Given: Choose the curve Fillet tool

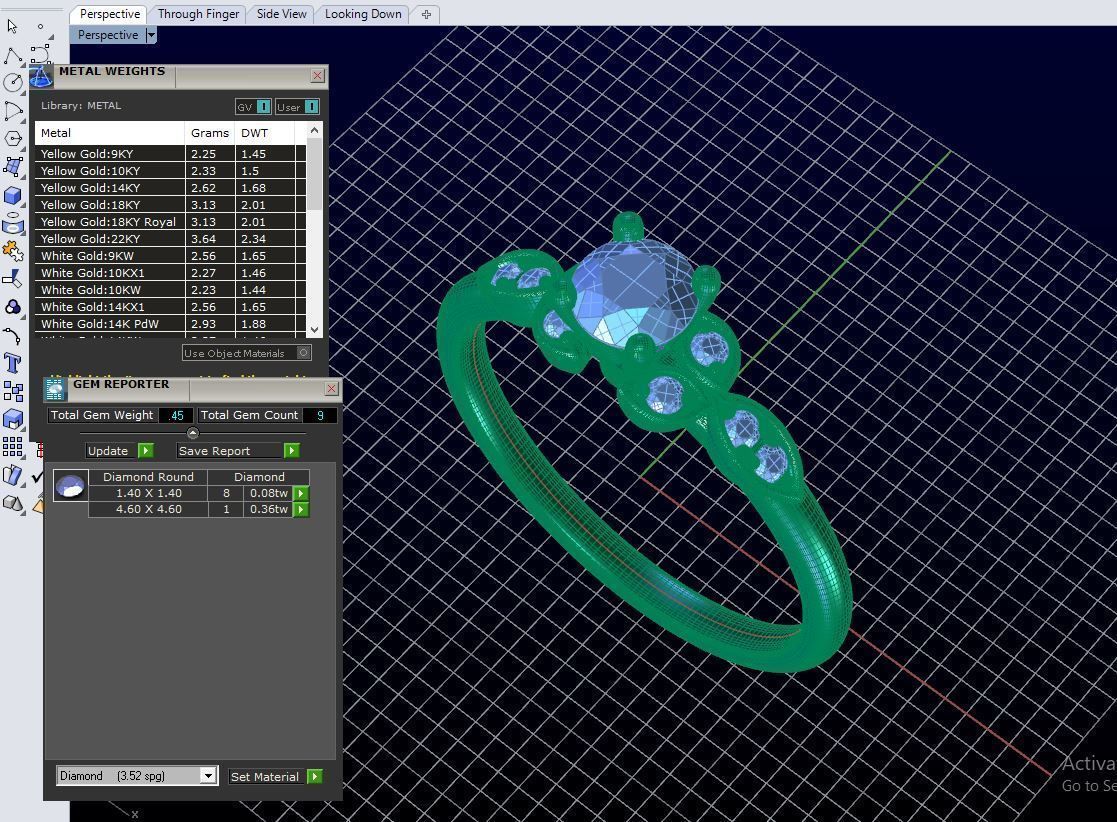Looking at the screenshot, I should coord(13,335).
